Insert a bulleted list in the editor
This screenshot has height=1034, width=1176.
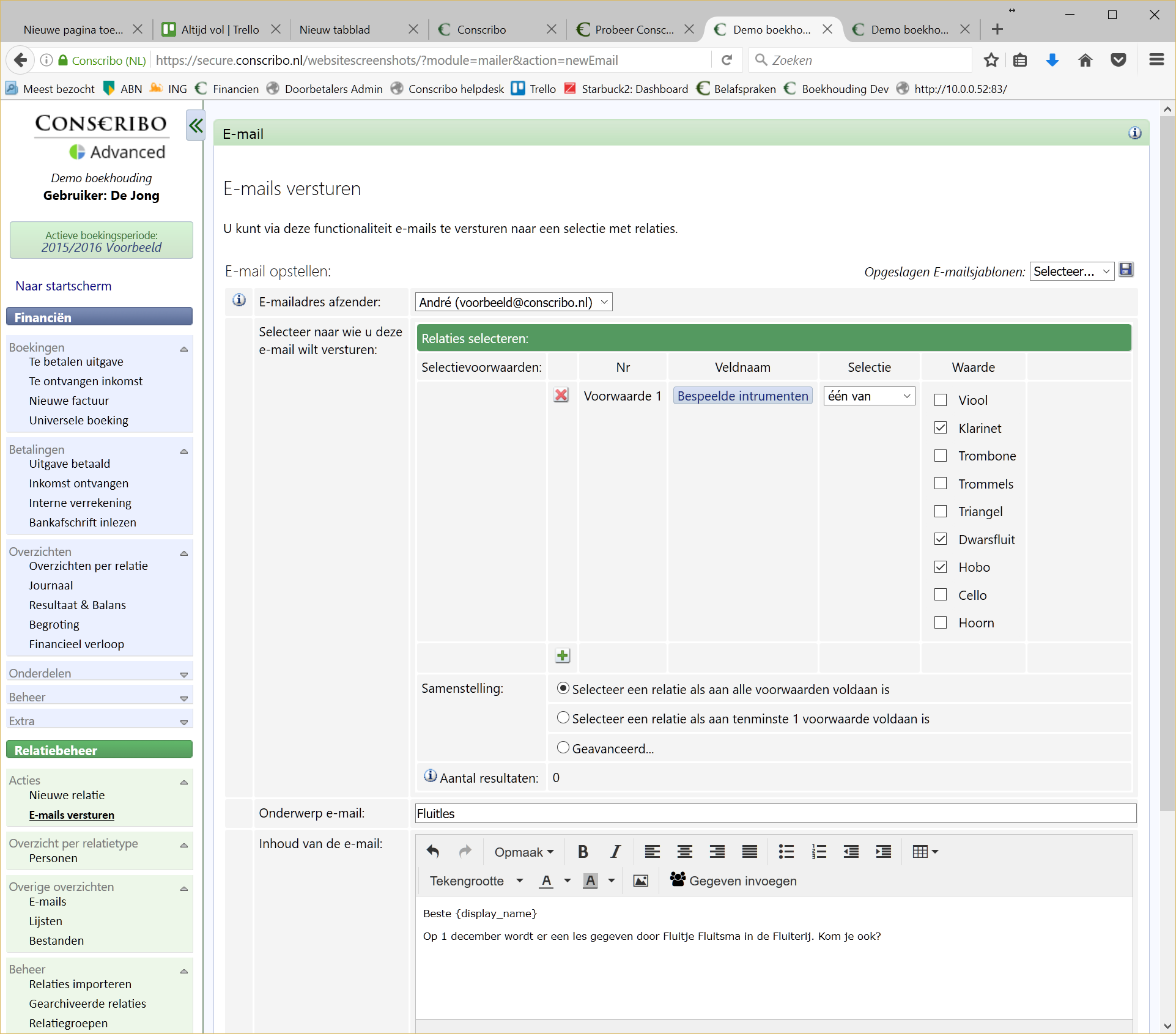coord(786,851)
